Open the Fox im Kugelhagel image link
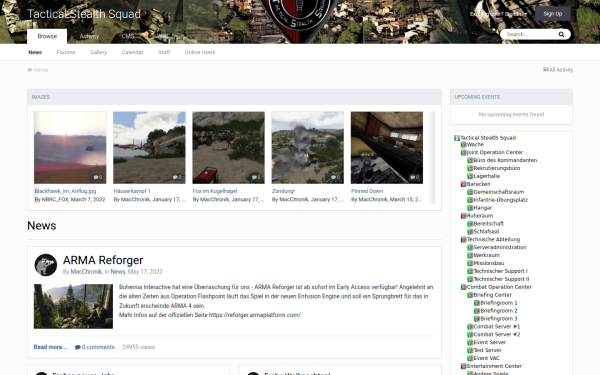This screenshot has width=600, height=375. 215,191
